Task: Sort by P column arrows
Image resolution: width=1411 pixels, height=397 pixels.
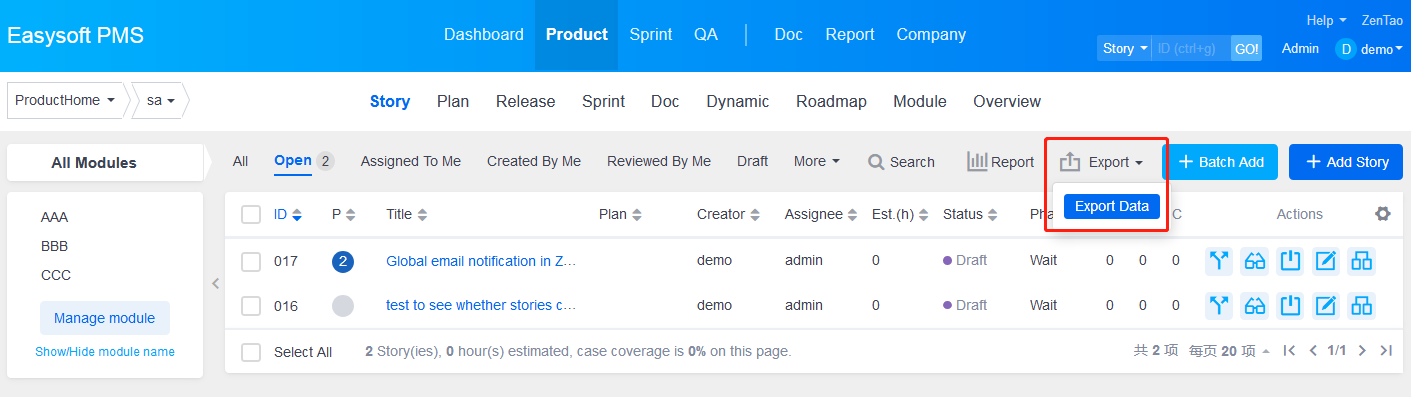Action: (351, 214)
